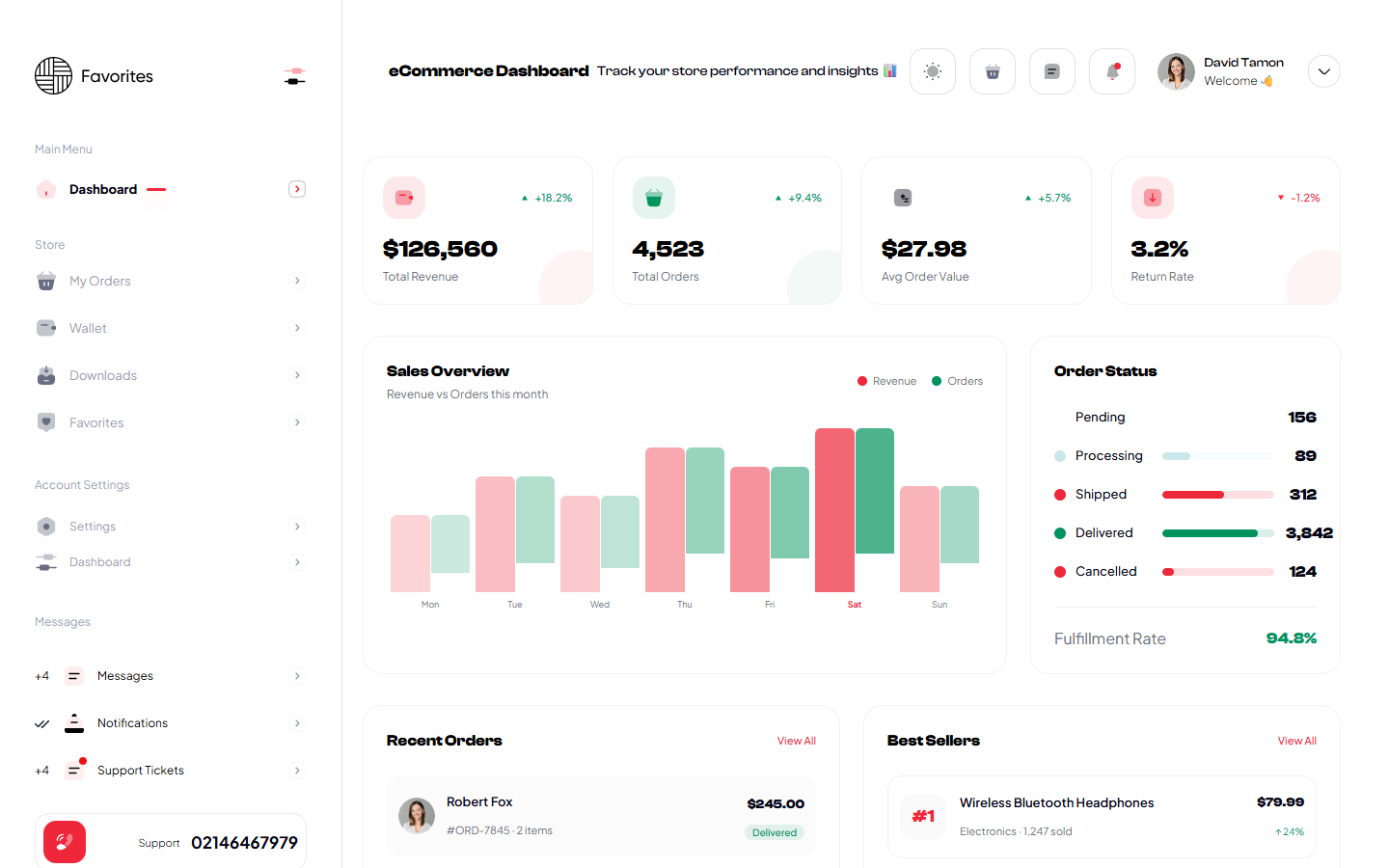Screen dimensions: 1389x868
Task: Open Wallet in the sidebar
Action: 88,328
